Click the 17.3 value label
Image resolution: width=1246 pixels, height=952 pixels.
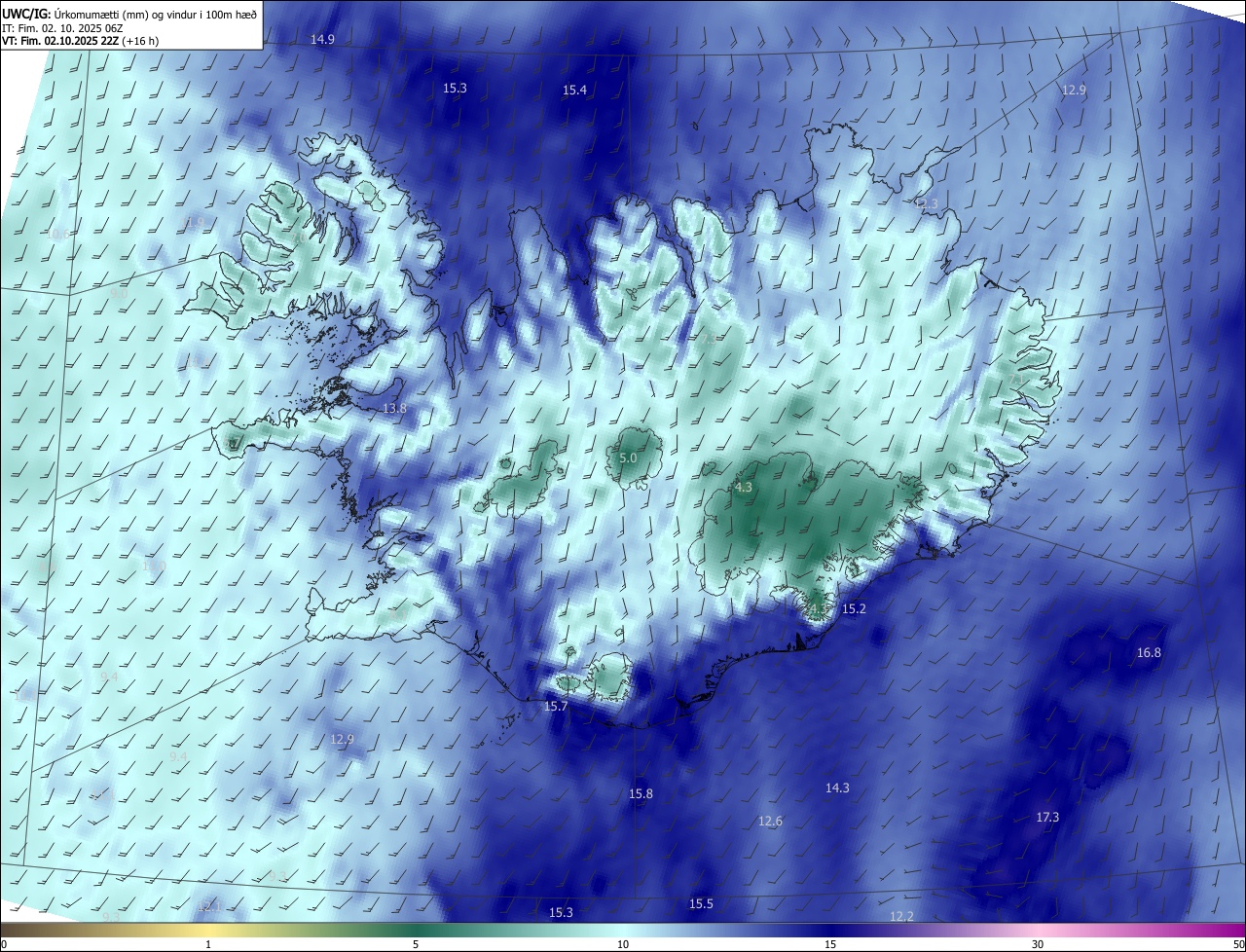[1046, 818]
